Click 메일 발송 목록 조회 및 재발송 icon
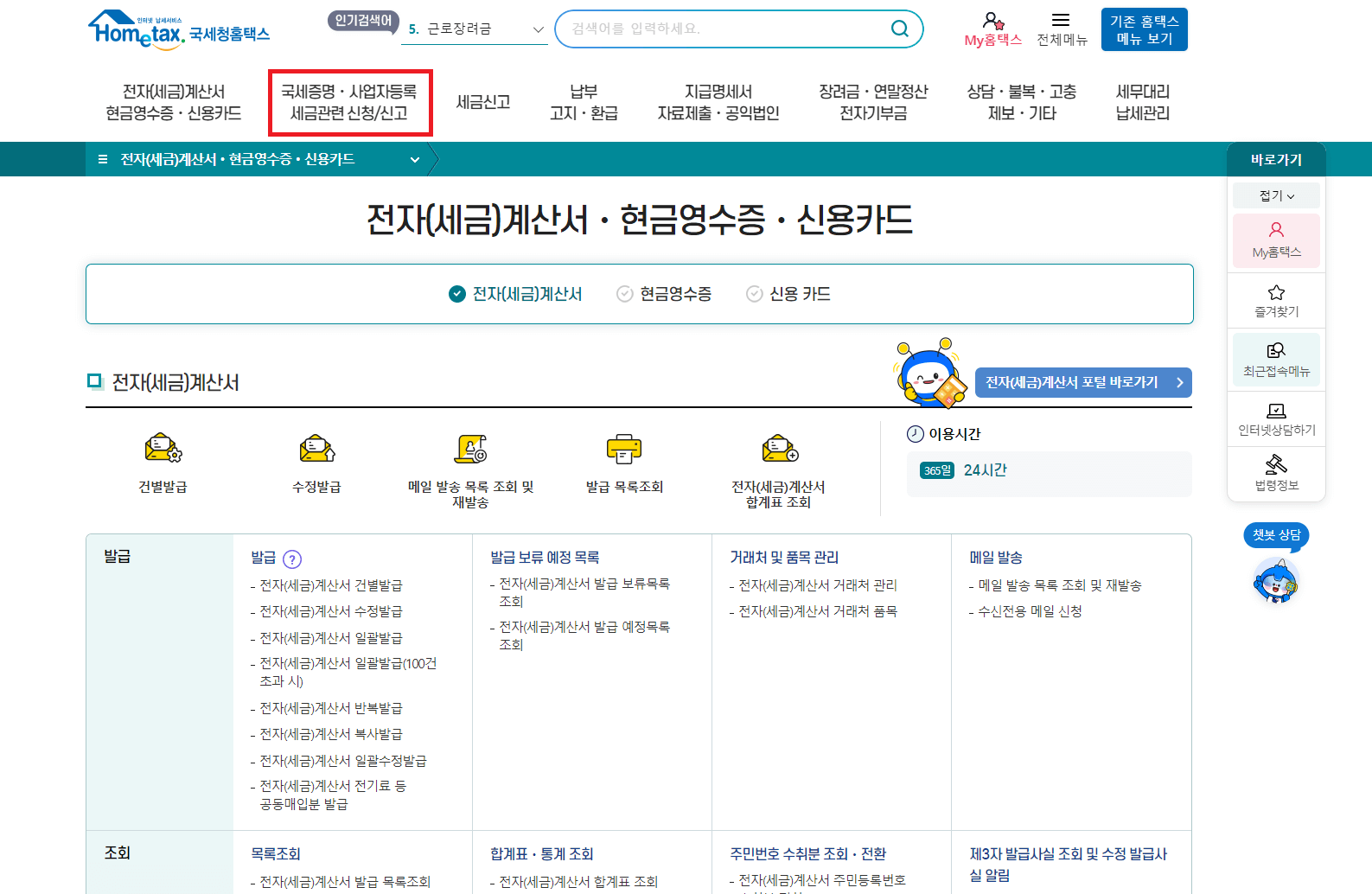This screenshot has width=1372, height=894. (x=470, y=449)
